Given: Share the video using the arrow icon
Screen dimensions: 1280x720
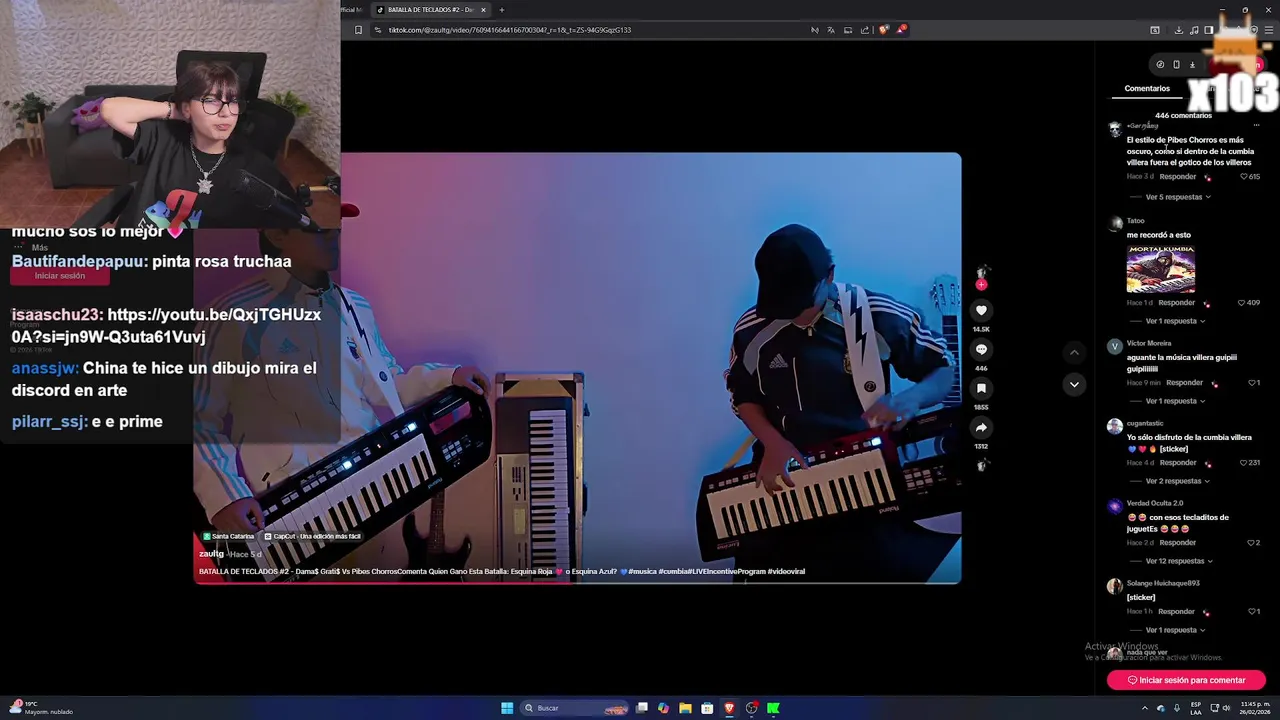Looking at the screenshot, I should pos(981,428).
